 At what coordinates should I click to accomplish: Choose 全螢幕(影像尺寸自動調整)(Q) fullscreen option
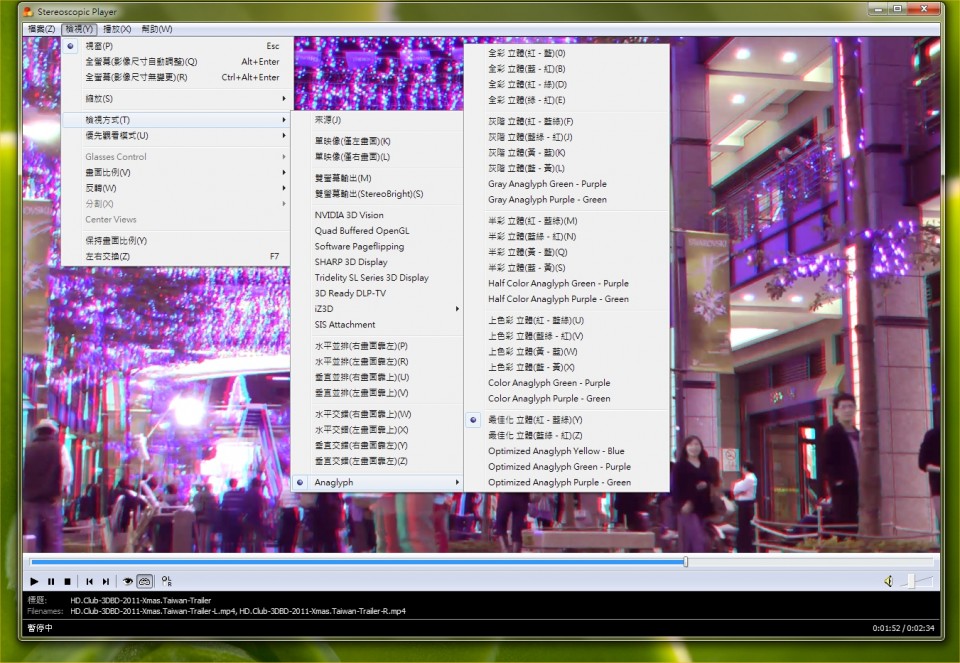pyautogui.click(x=176, y=62)
